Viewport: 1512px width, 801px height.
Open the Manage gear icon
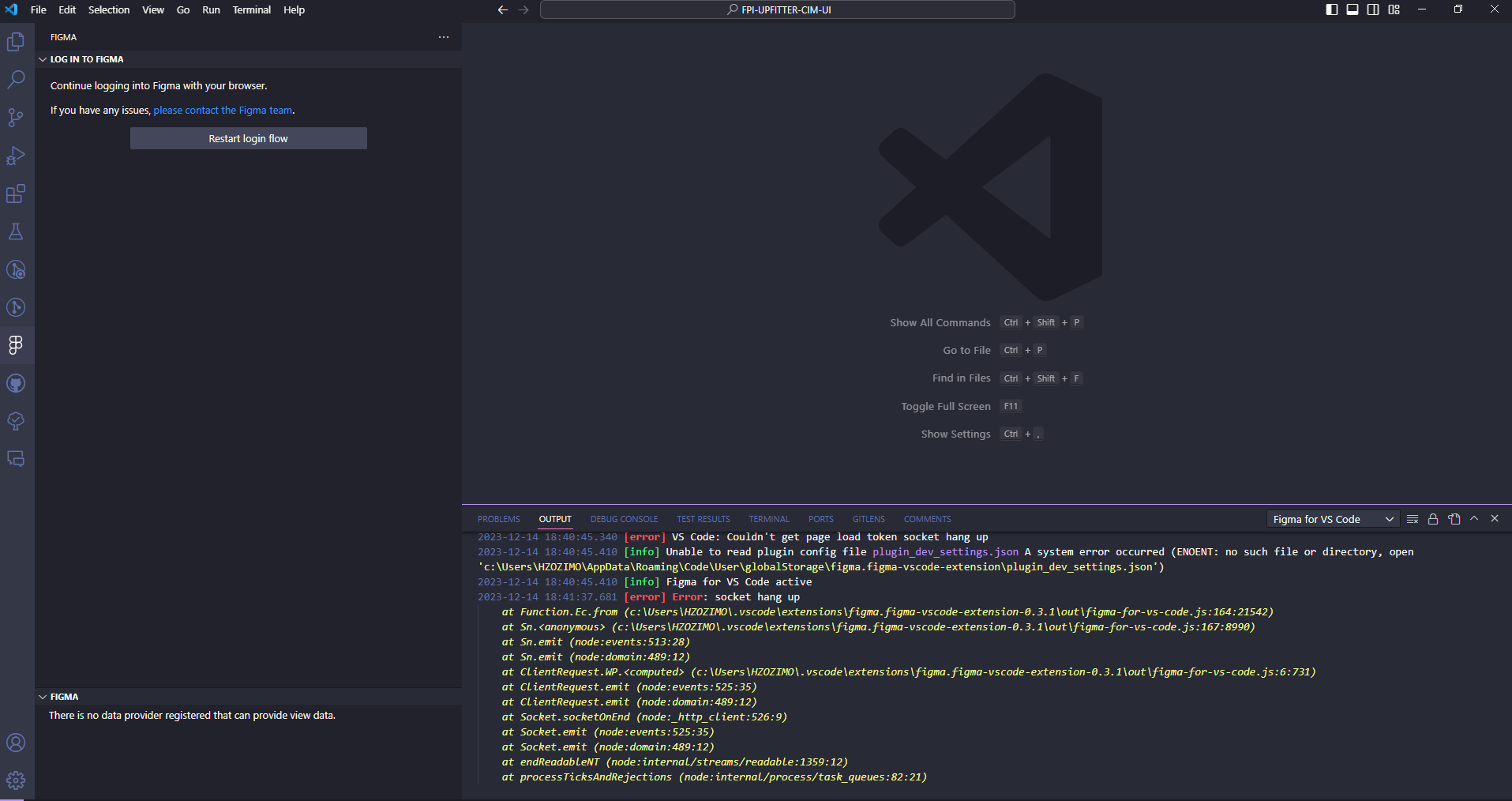[16, 780]
